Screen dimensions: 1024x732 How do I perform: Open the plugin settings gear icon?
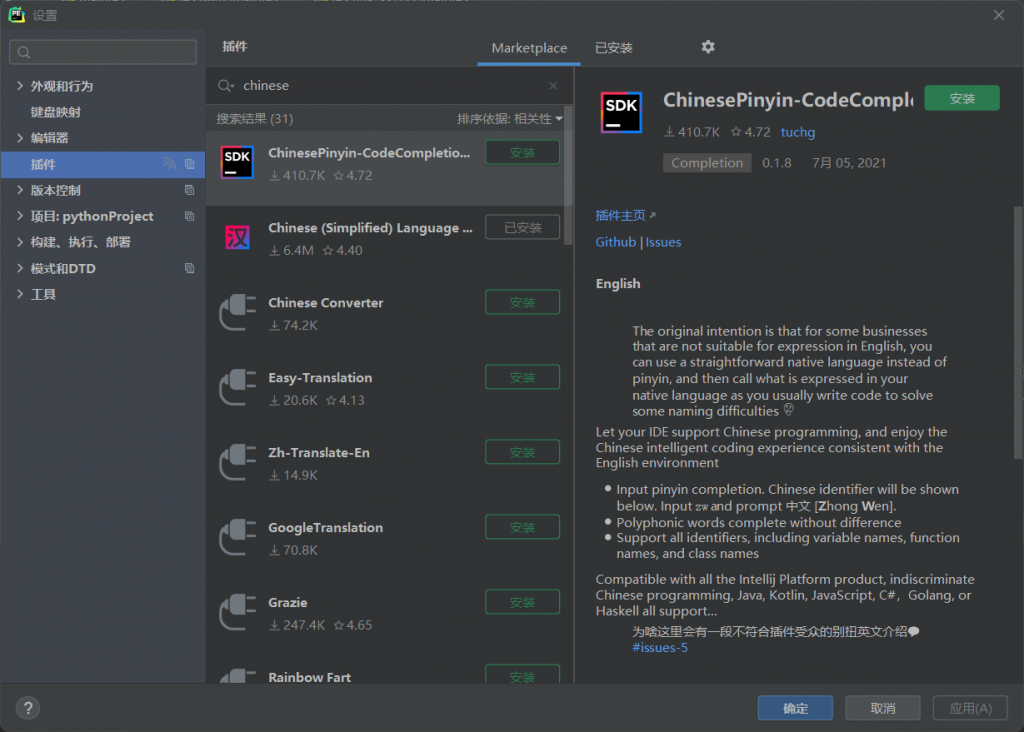point(708,47)
